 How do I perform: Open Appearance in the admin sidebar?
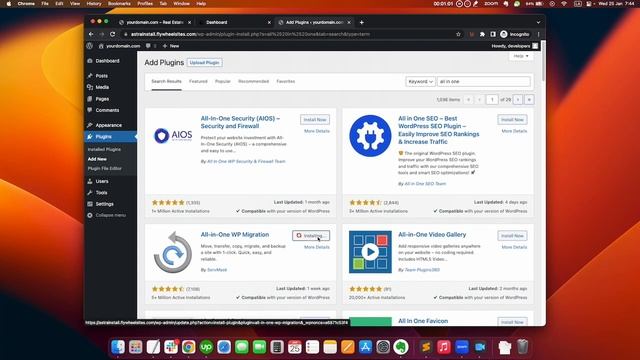click(109, 125)
